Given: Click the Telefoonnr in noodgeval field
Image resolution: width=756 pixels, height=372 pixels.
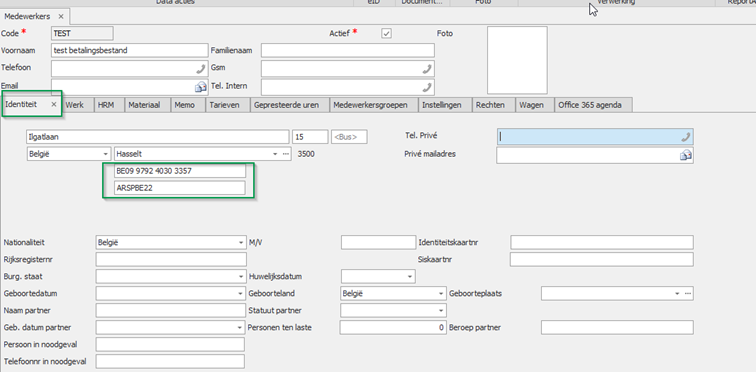Looking at the screenshot, I should pyautogui.click(x=170, y=361).
